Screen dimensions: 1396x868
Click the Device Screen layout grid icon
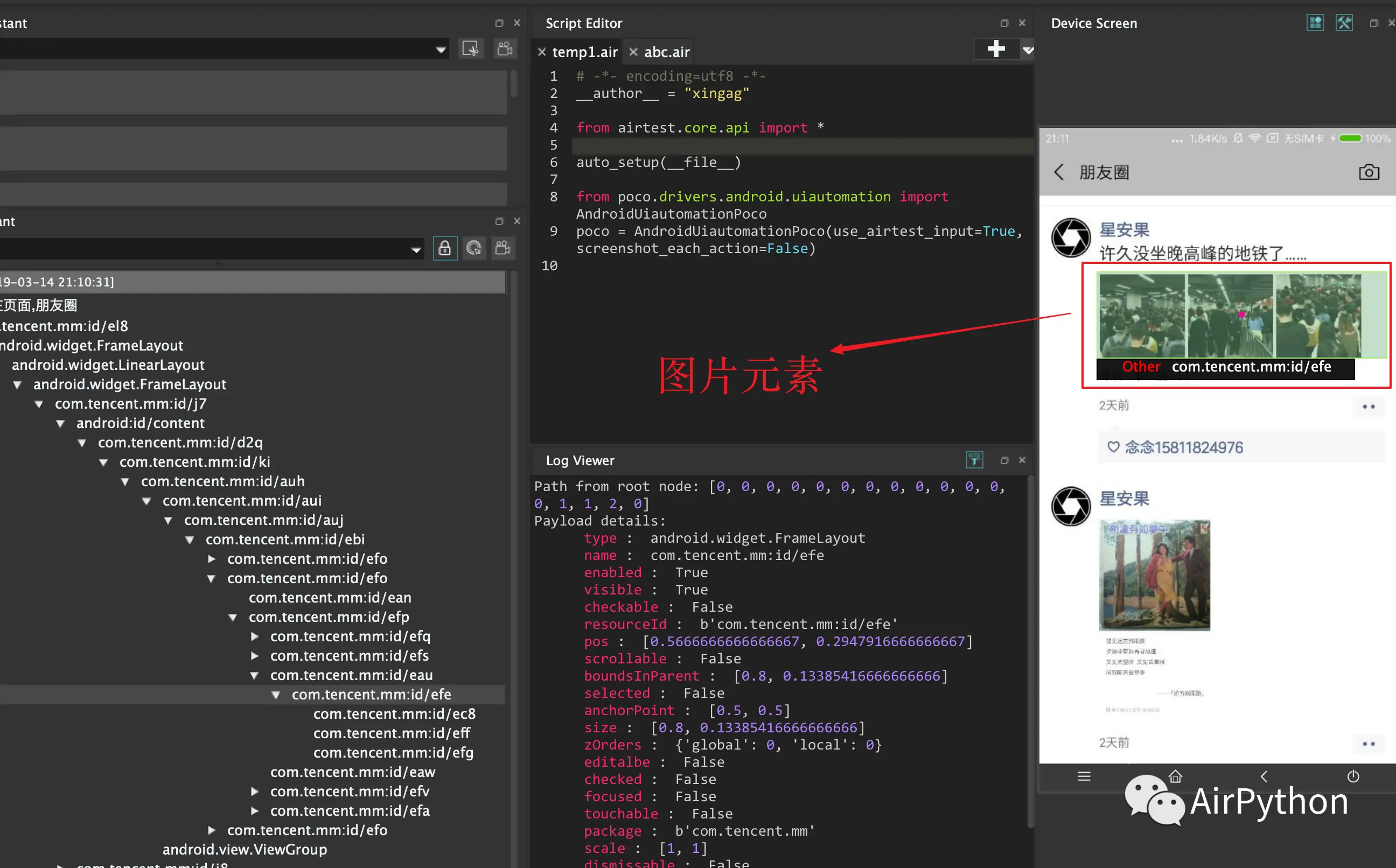point(1315,23)
